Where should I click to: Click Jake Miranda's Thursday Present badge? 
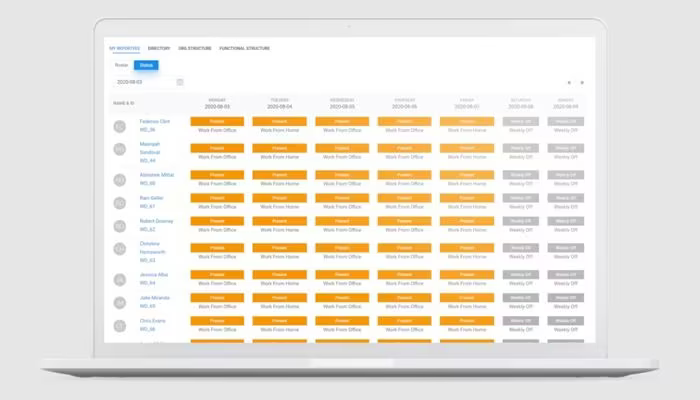(x=404, y=298)
